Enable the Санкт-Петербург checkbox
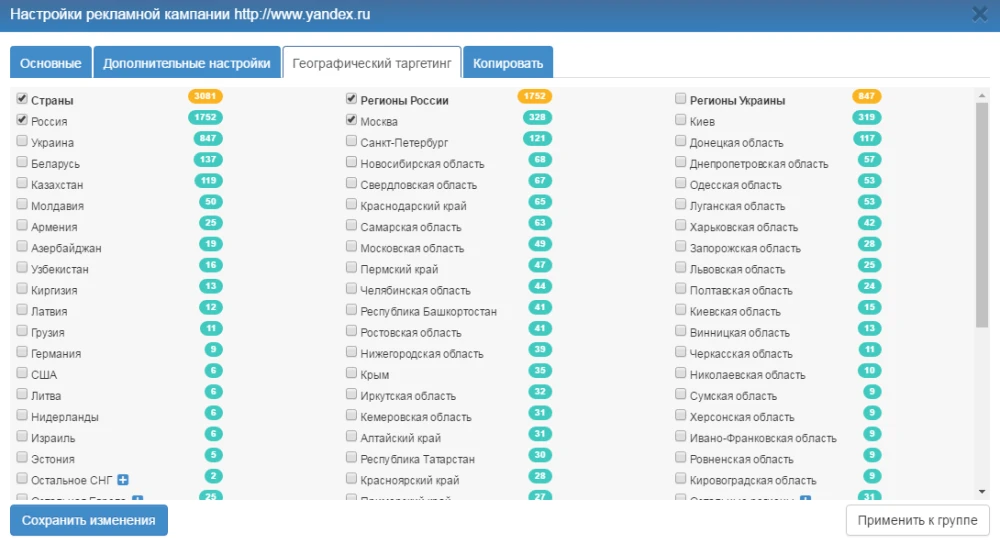The height and width of the screenshot is (544, 1000). point(352,141)
